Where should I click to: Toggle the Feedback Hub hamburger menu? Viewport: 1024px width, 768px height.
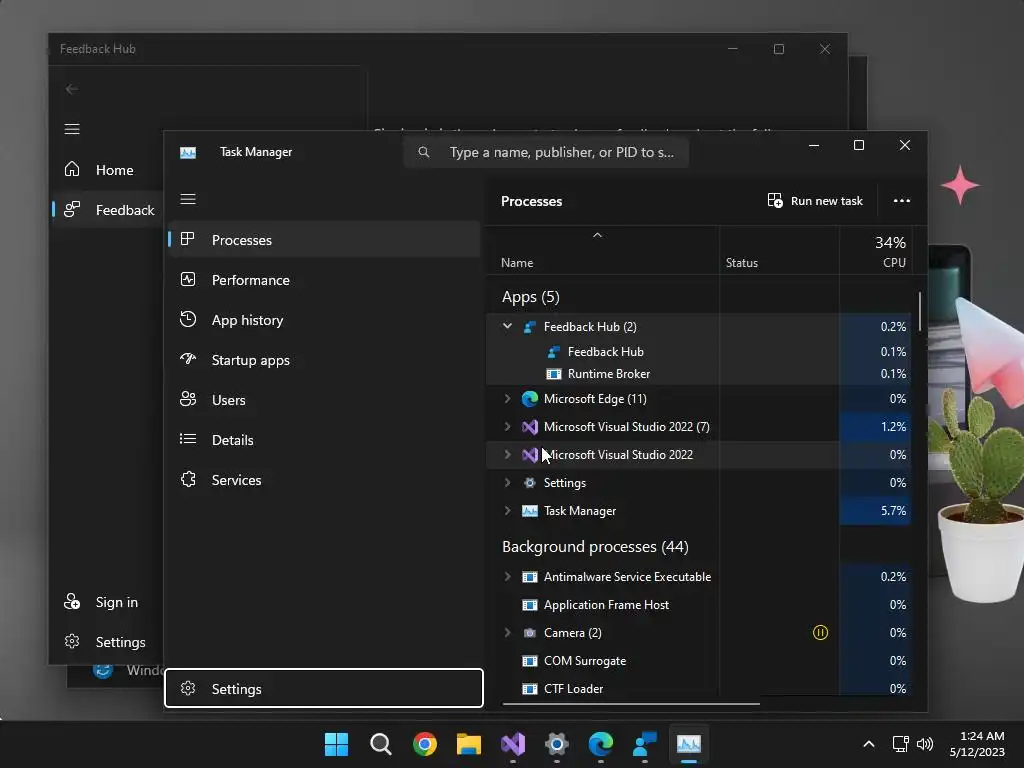coord(72,129)
